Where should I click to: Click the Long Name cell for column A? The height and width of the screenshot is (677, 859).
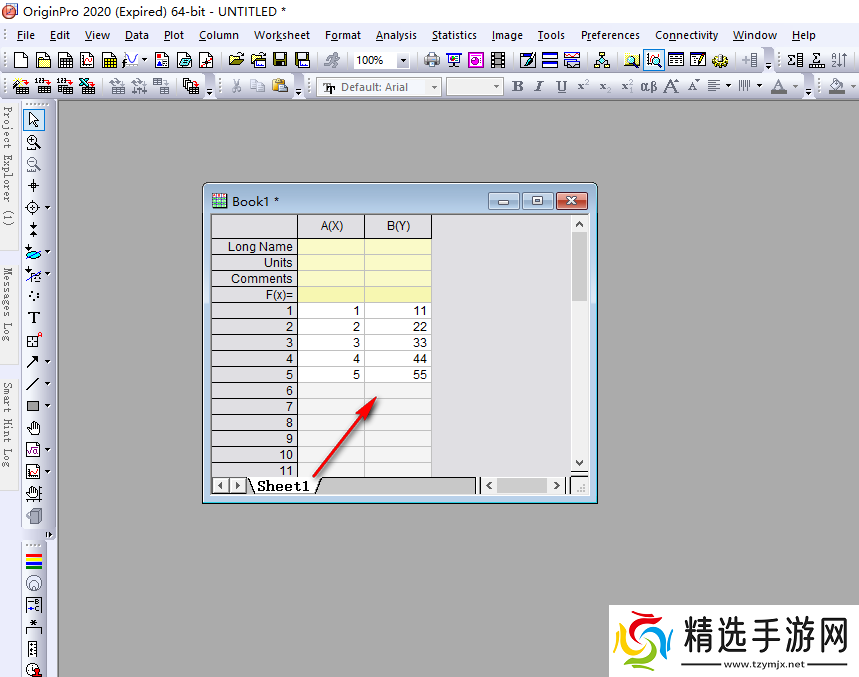click(x=331, y=247)
